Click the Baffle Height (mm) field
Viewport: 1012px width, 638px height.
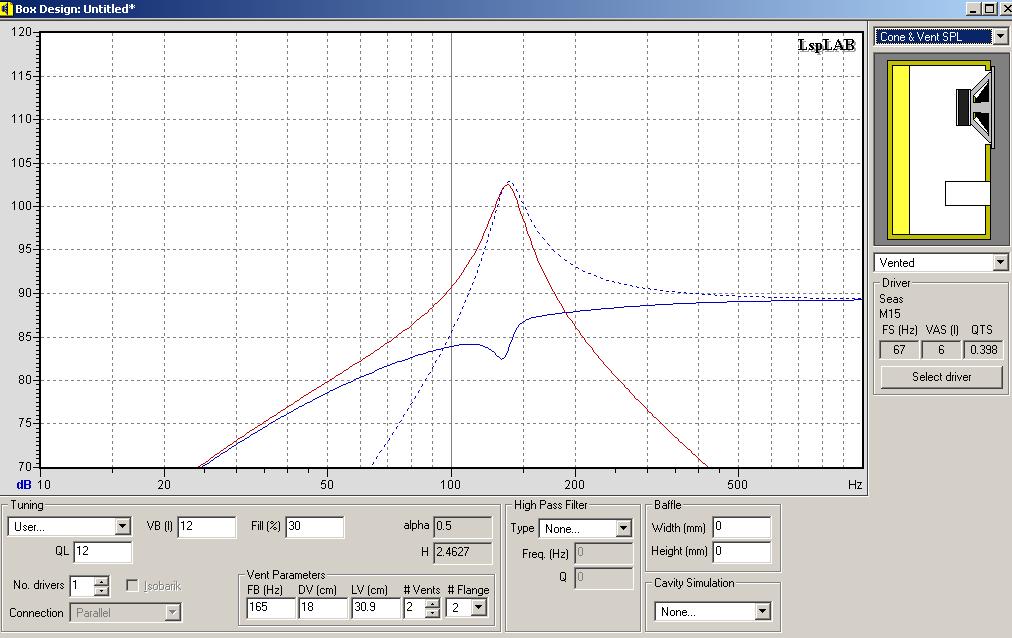coord(742,551)
